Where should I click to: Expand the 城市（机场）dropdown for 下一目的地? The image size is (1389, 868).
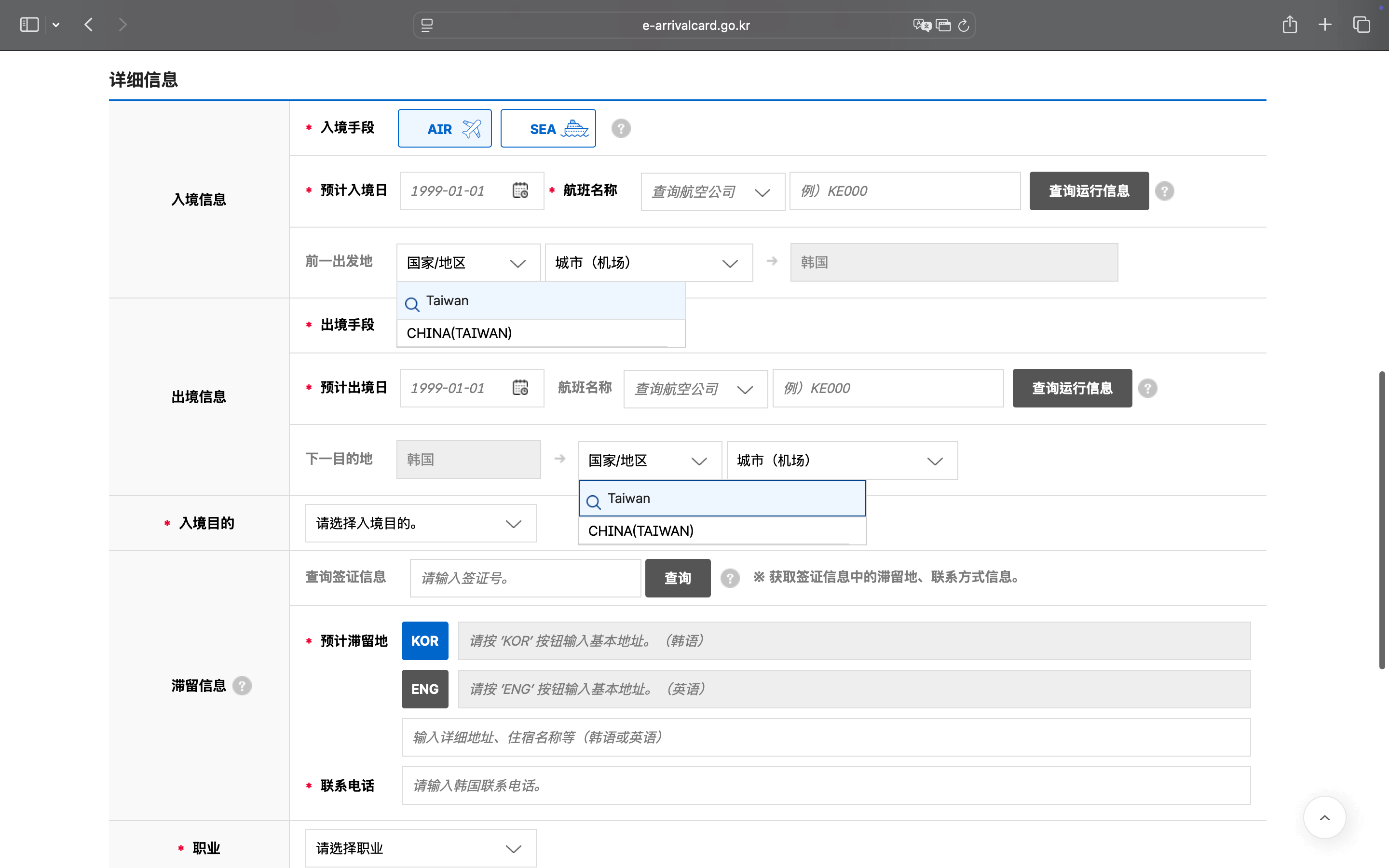841,460
